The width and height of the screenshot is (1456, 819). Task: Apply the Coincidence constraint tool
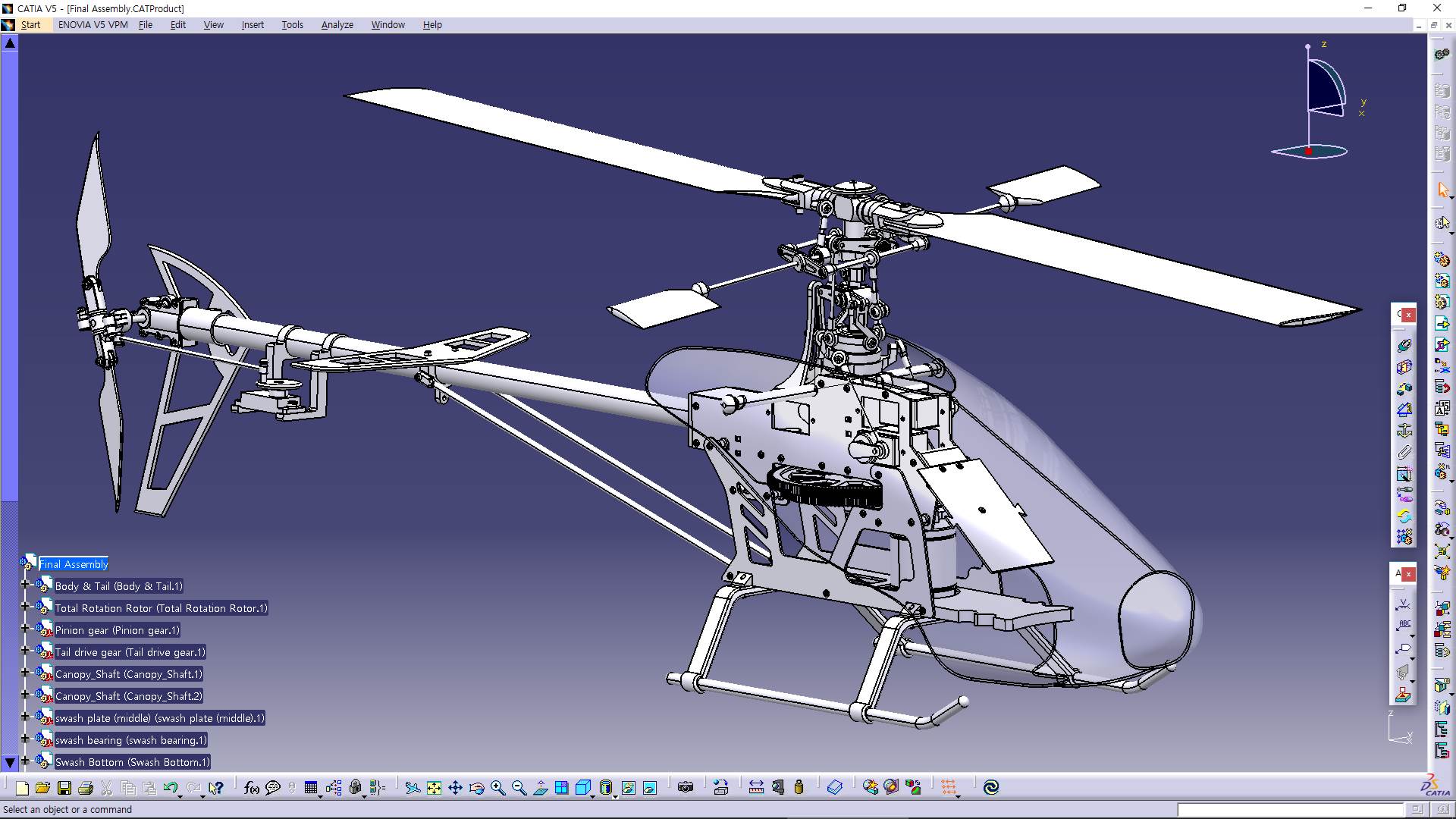point(1404,344)
